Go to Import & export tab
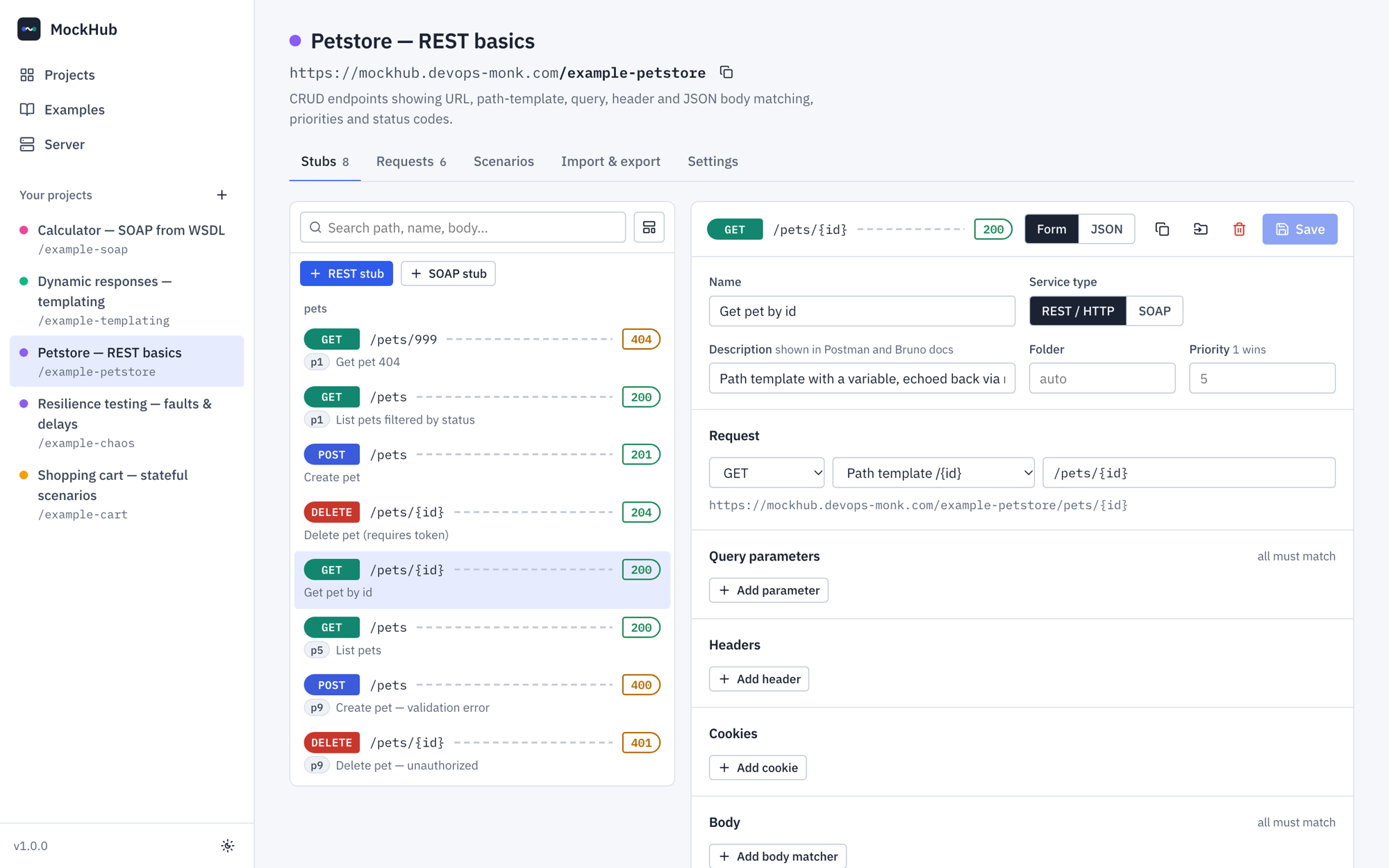 (x=610, y=161)
